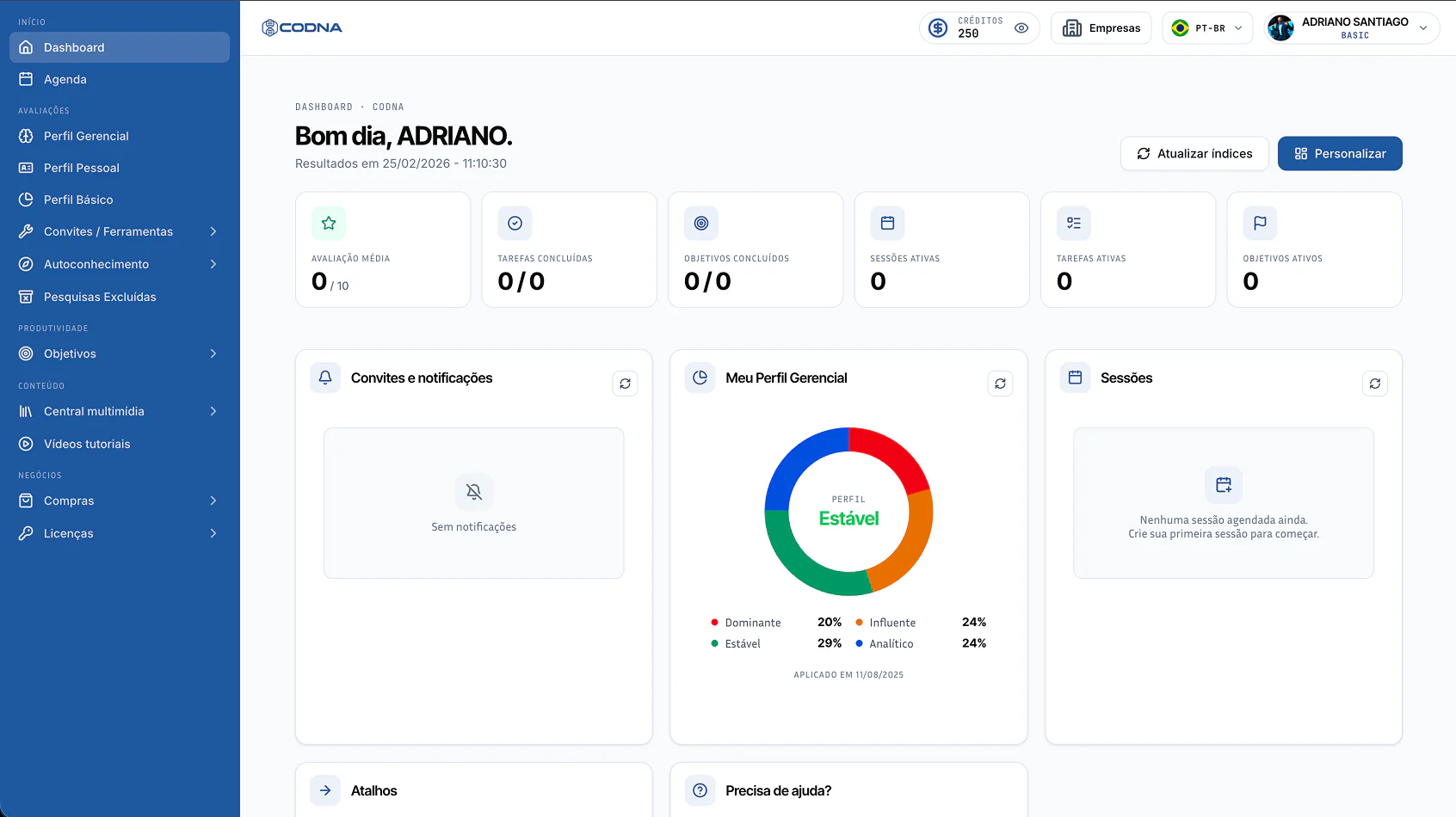
Task: Open Perfil Pessoal in sidebar
Action: pyautogui.click(x=120, y=168)
